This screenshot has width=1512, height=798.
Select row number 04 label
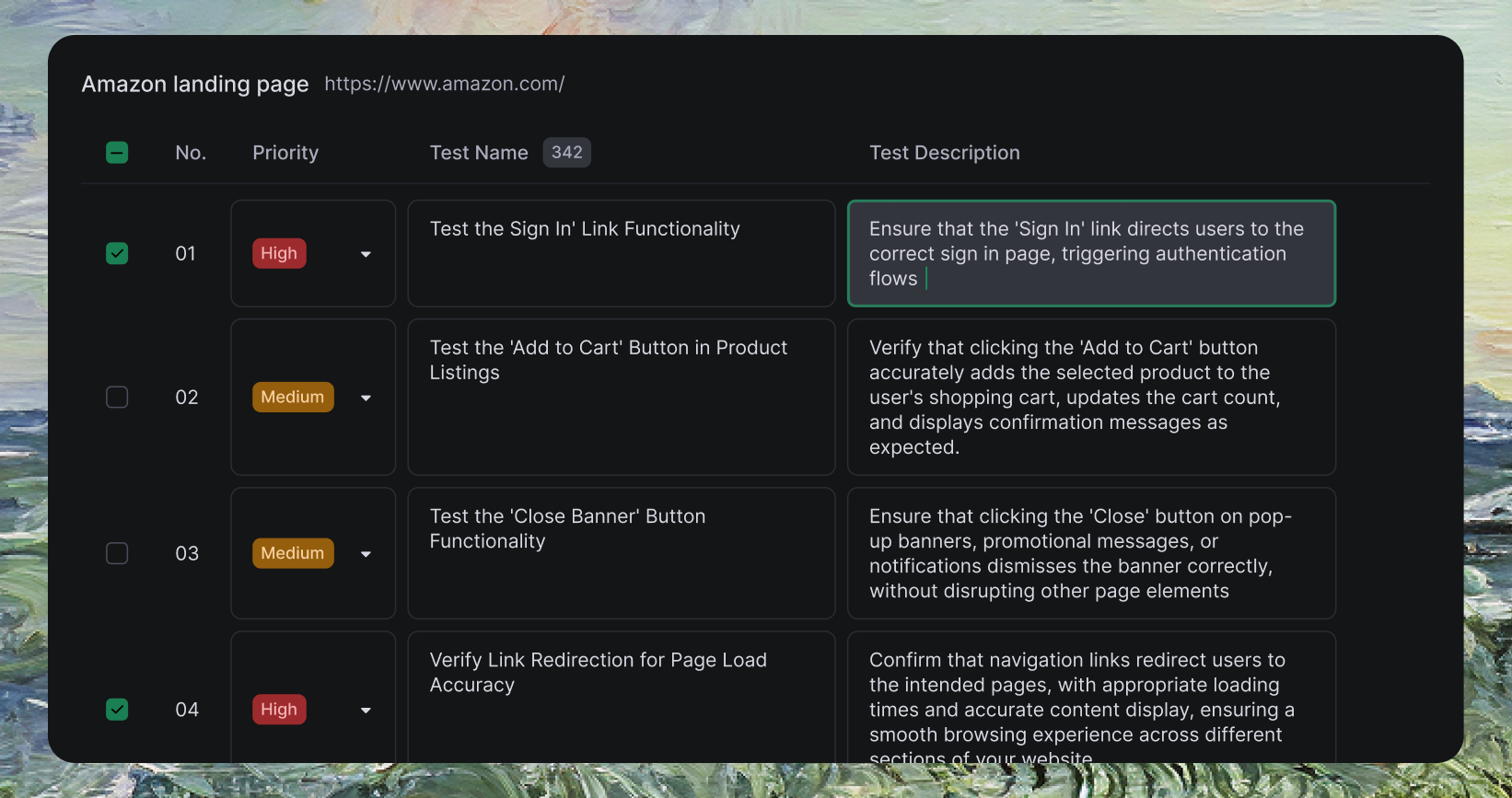click(187, 710)
